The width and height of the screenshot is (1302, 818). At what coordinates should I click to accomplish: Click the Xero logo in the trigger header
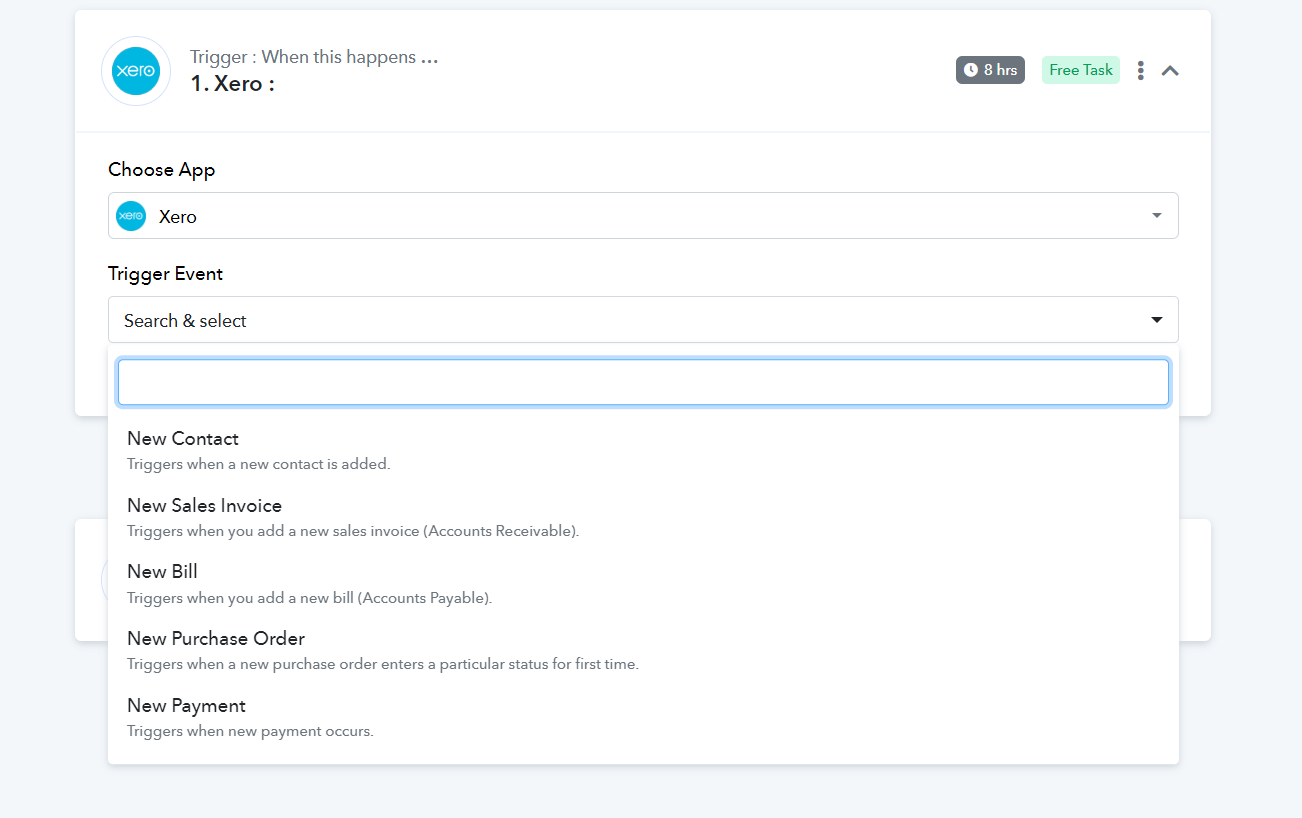click(136, 71)
